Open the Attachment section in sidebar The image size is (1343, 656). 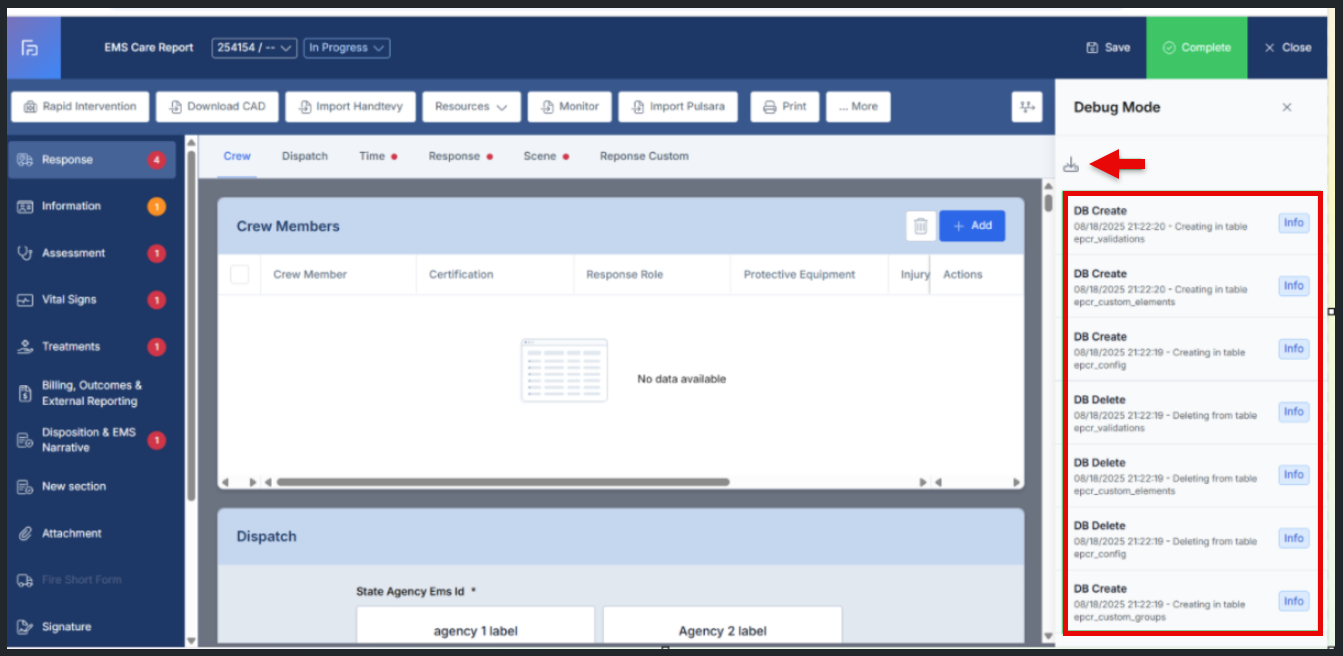[x=71, y=534]
